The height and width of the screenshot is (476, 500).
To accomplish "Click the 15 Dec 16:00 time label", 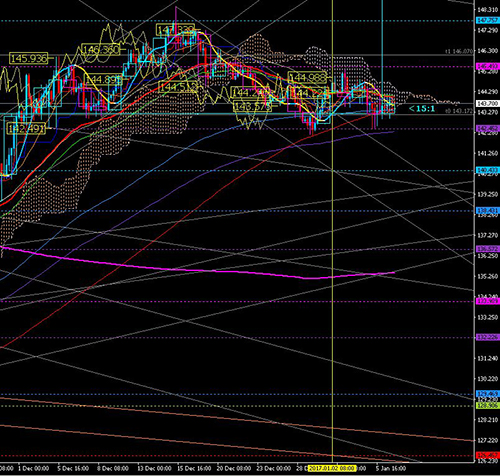I will [x=194, y=468].
